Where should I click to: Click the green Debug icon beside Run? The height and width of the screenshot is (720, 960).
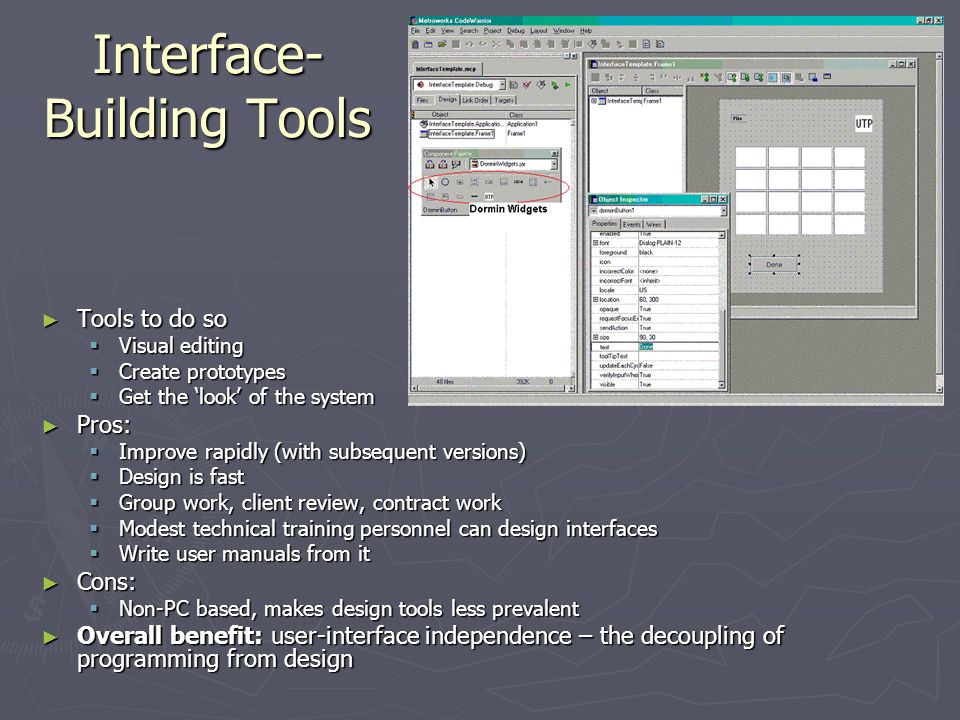coord(555,85)
